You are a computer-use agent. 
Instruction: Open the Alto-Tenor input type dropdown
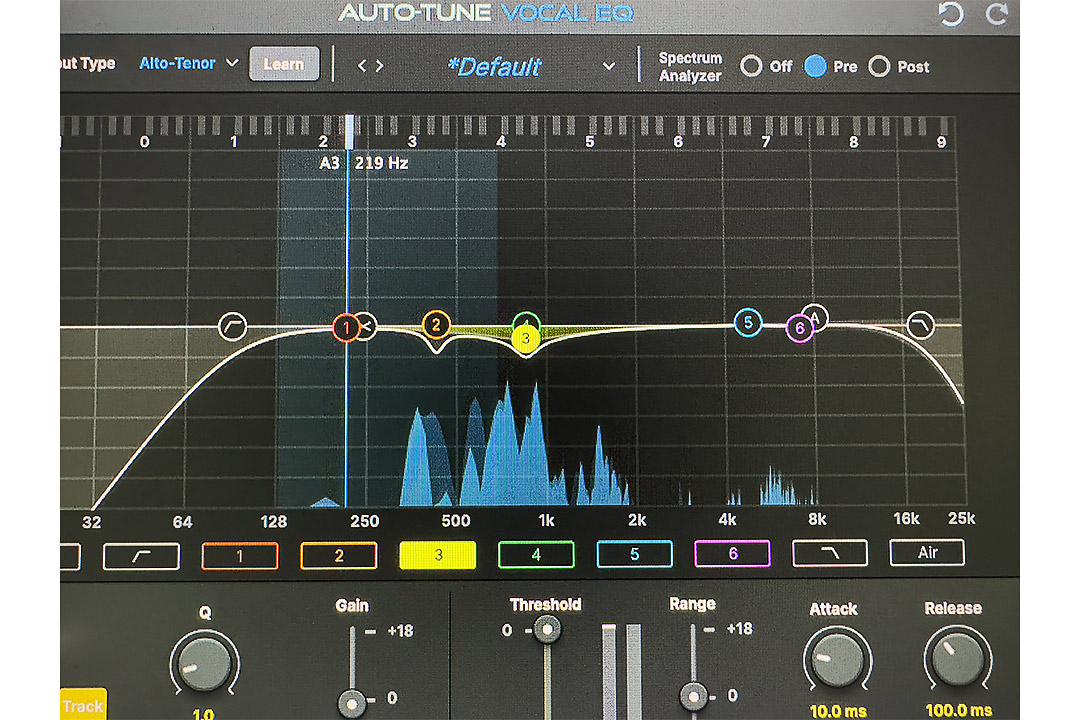[189, 63]
